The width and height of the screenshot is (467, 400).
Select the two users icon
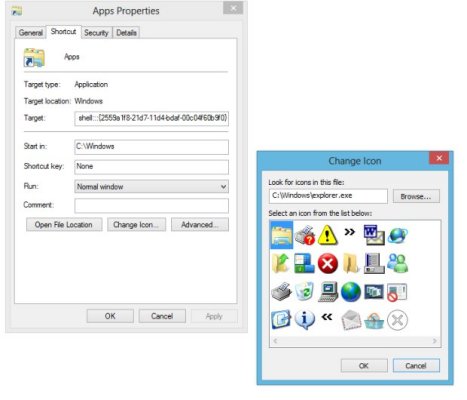click(397, 263)
